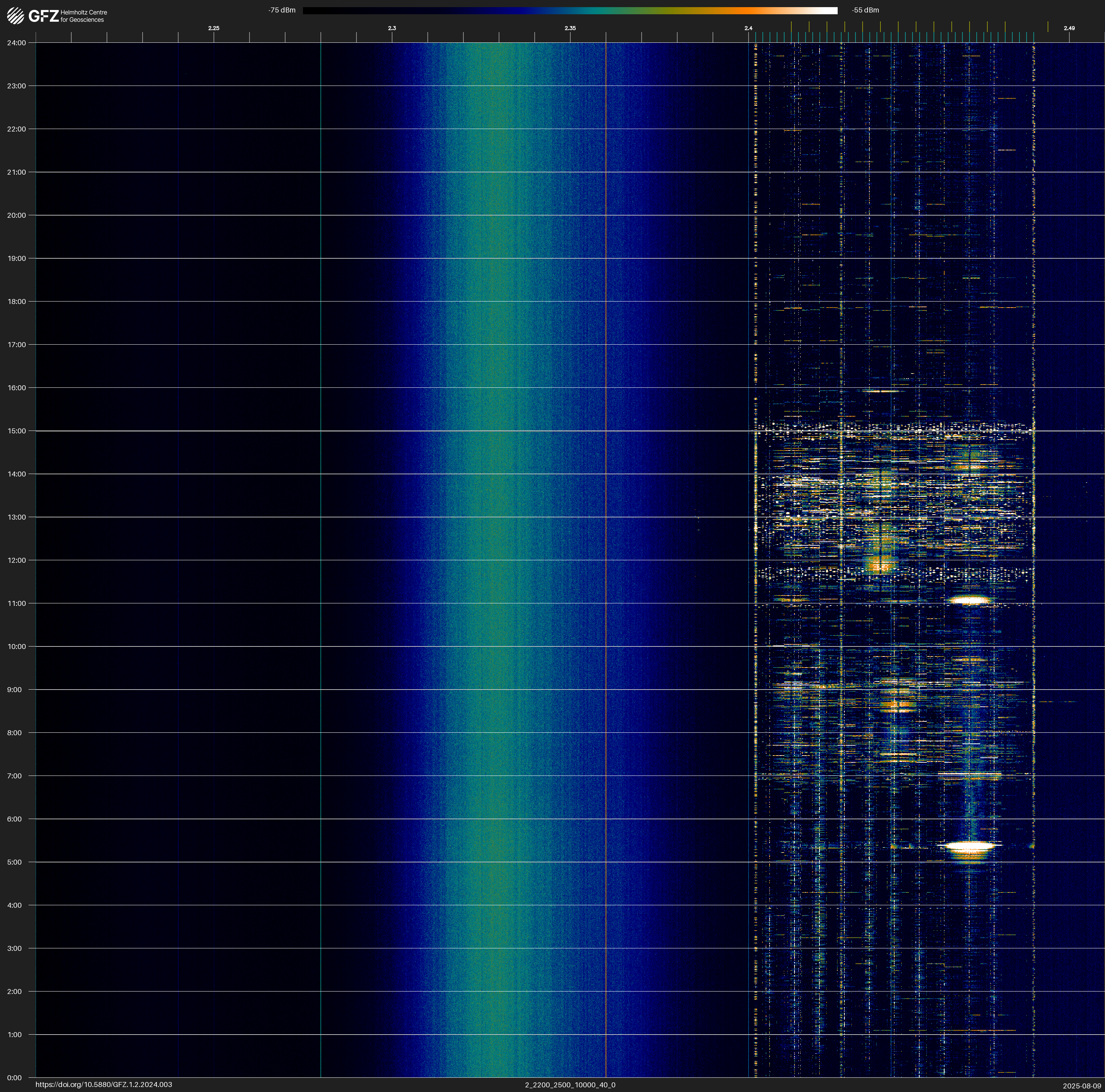Click the 2.3 frequency axis label
This screenshot has width=1105, height=1092.
(x=392, y=28)
